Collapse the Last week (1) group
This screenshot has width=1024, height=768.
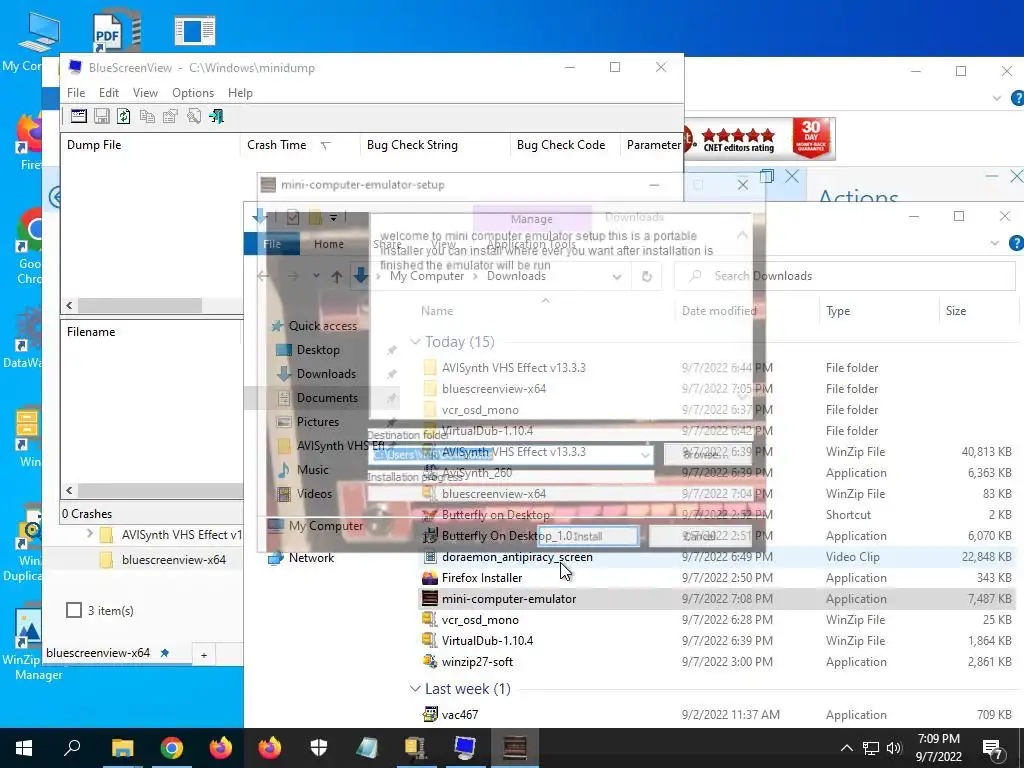tap(415, 688)
